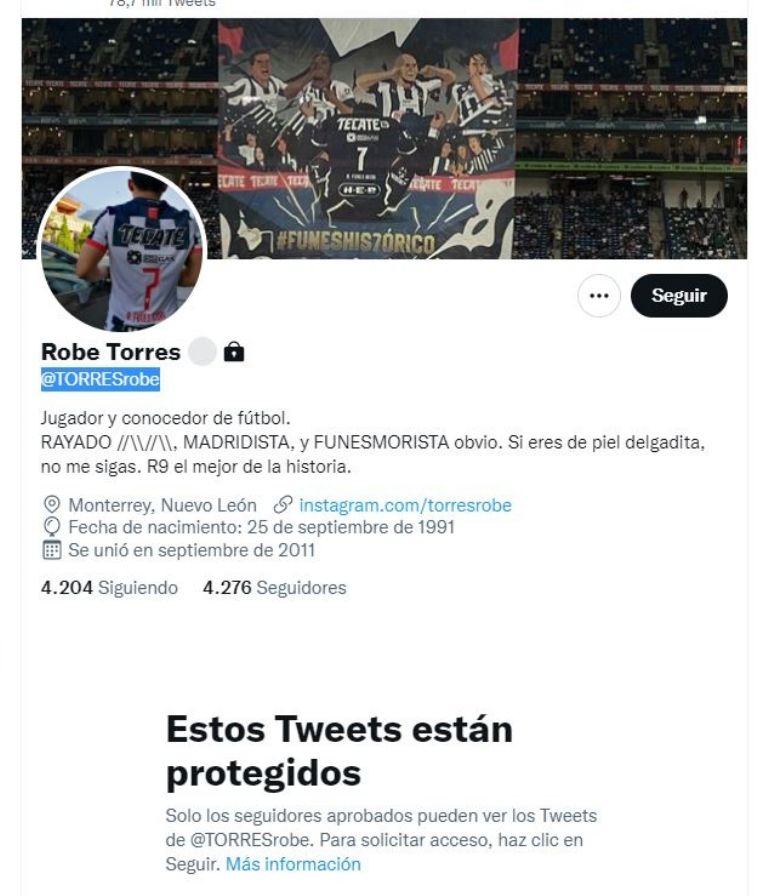Click the location pin icon
Viewport: 768px width, 896px height.
tap(51, 505)
